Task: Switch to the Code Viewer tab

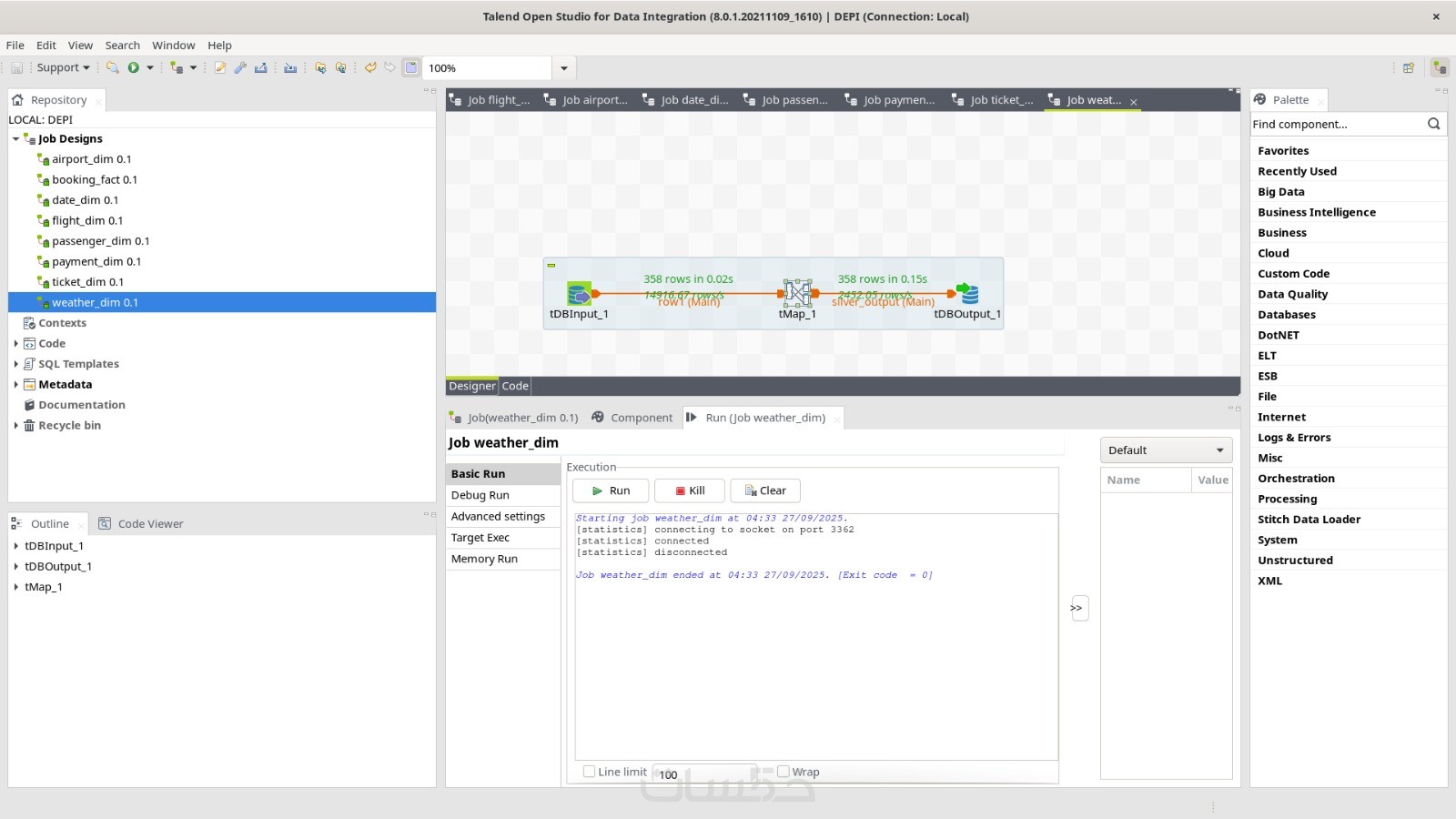Action: tap(141, 524)
